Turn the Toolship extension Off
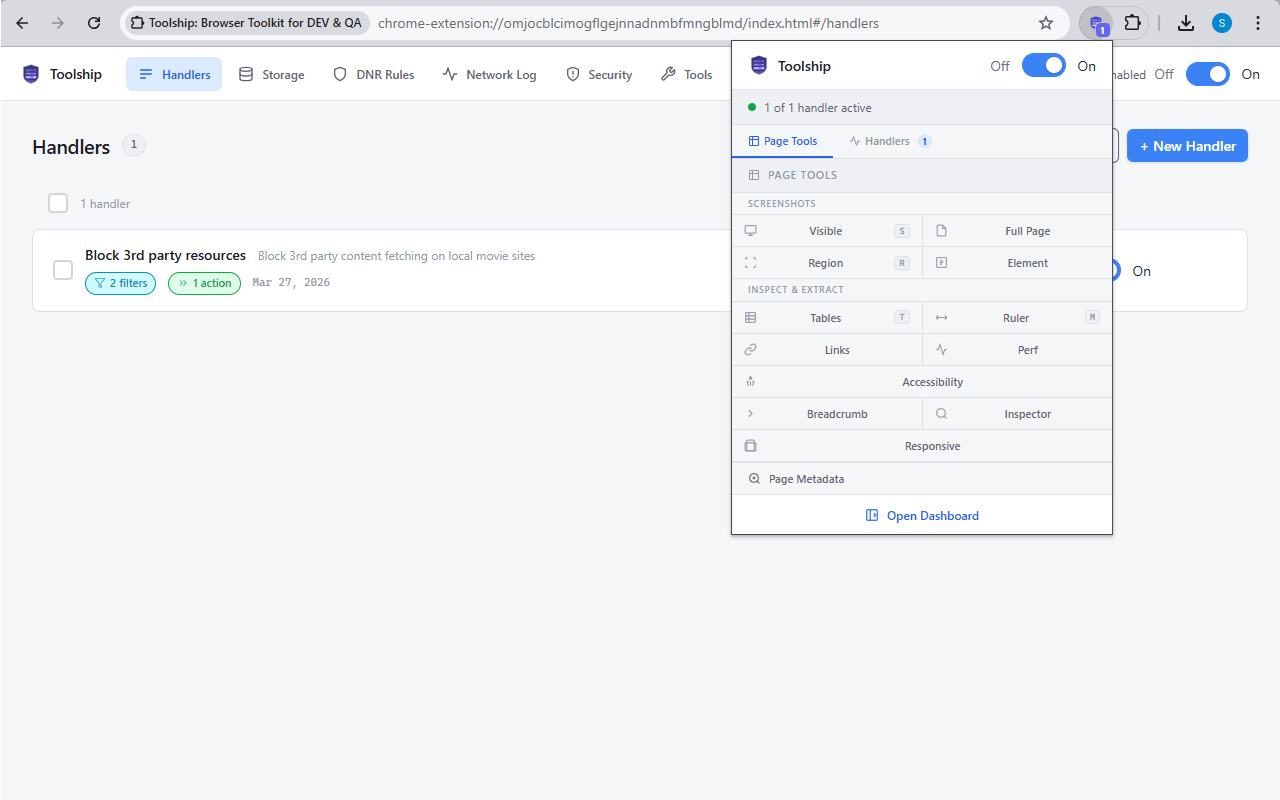This screenshot has height=800, width=1280. click(1043, 65)
